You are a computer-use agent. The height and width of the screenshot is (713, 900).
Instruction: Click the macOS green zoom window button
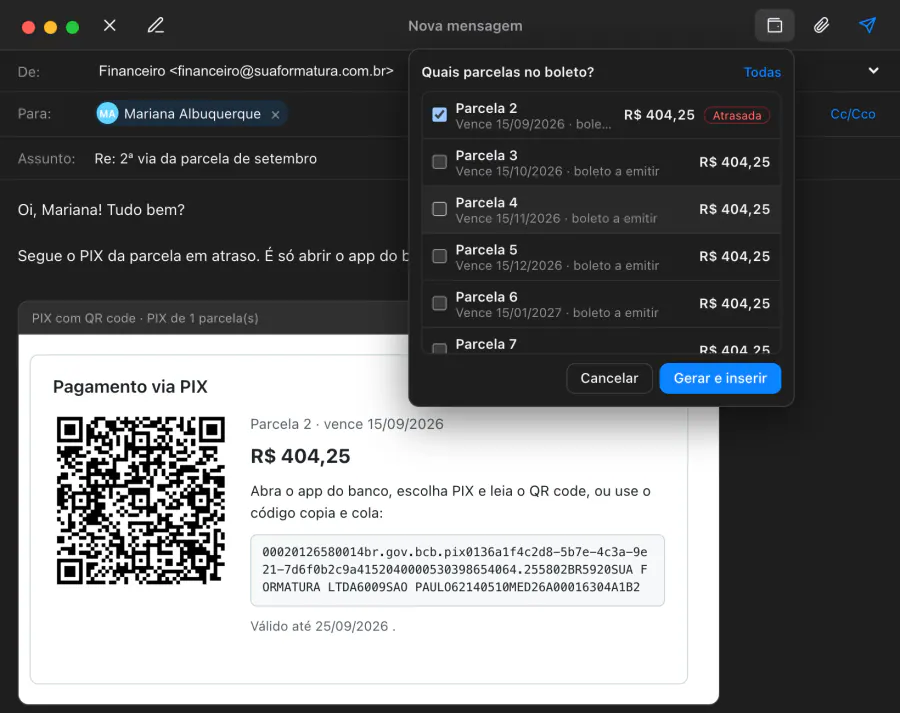(72, 27)
